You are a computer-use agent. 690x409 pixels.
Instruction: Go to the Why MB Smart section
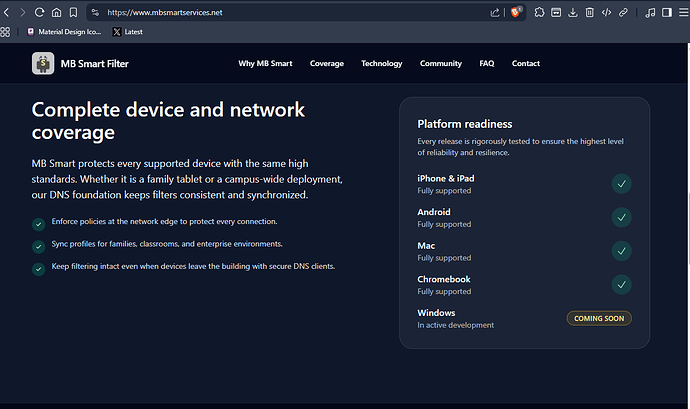click(265, 63)
